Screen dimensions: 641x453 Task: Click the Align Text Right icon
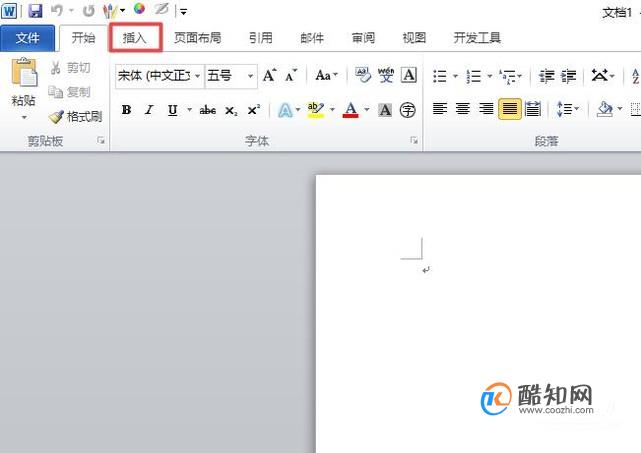[x=486, y=109]
